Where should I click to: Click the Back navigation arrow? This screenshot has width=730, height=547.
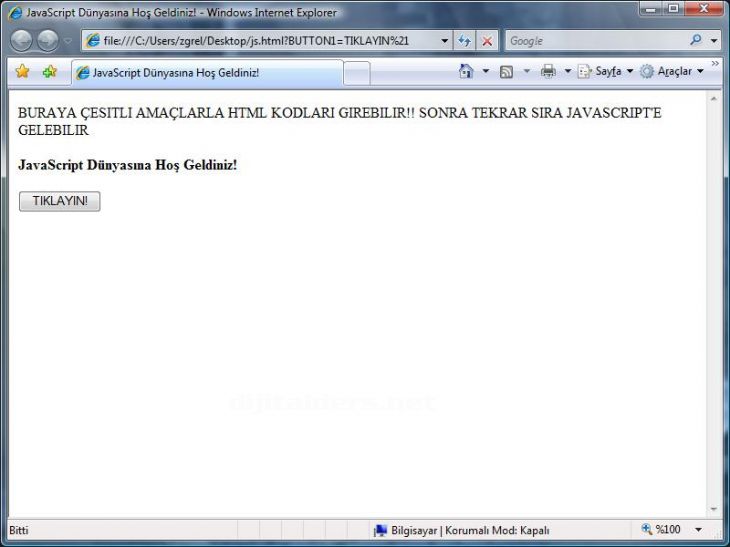(x=21, y=41)
